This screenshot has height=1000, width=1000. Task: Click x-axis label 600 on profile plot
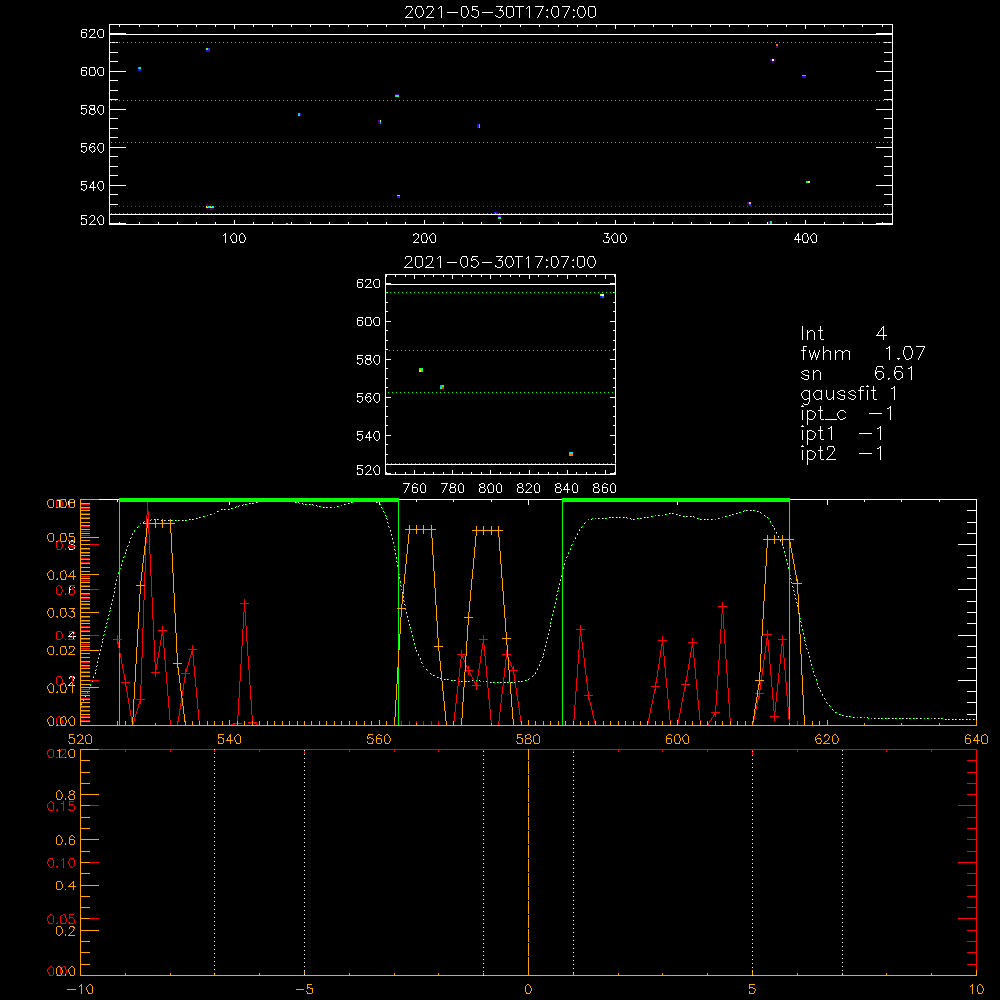pyautogui.click(x=677, y=739)
